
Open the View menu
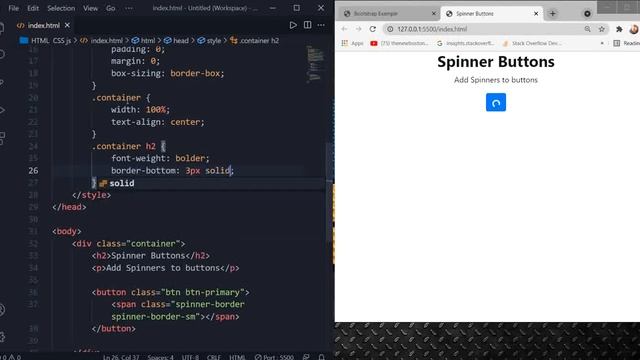(x=90, y=8)
